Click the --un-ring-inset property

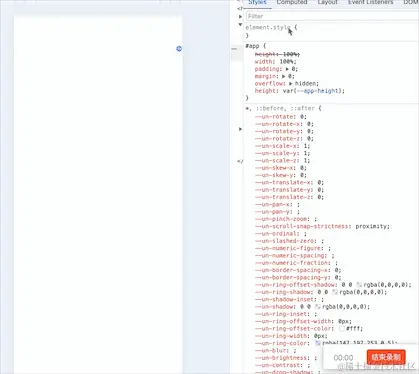282,314
